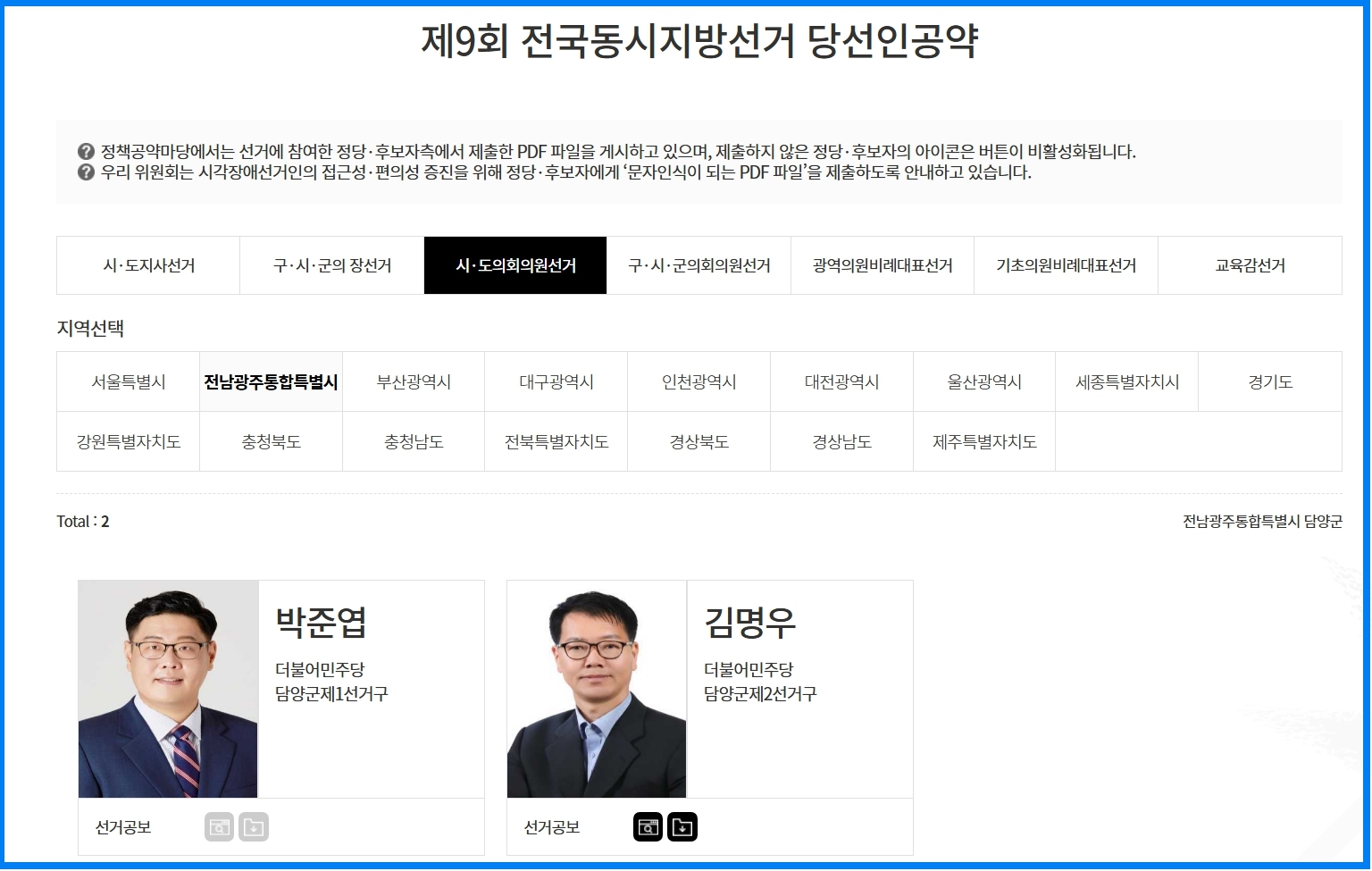
Task: Pick 경기도 in region selection
Action: click(x=1270, y=381)
